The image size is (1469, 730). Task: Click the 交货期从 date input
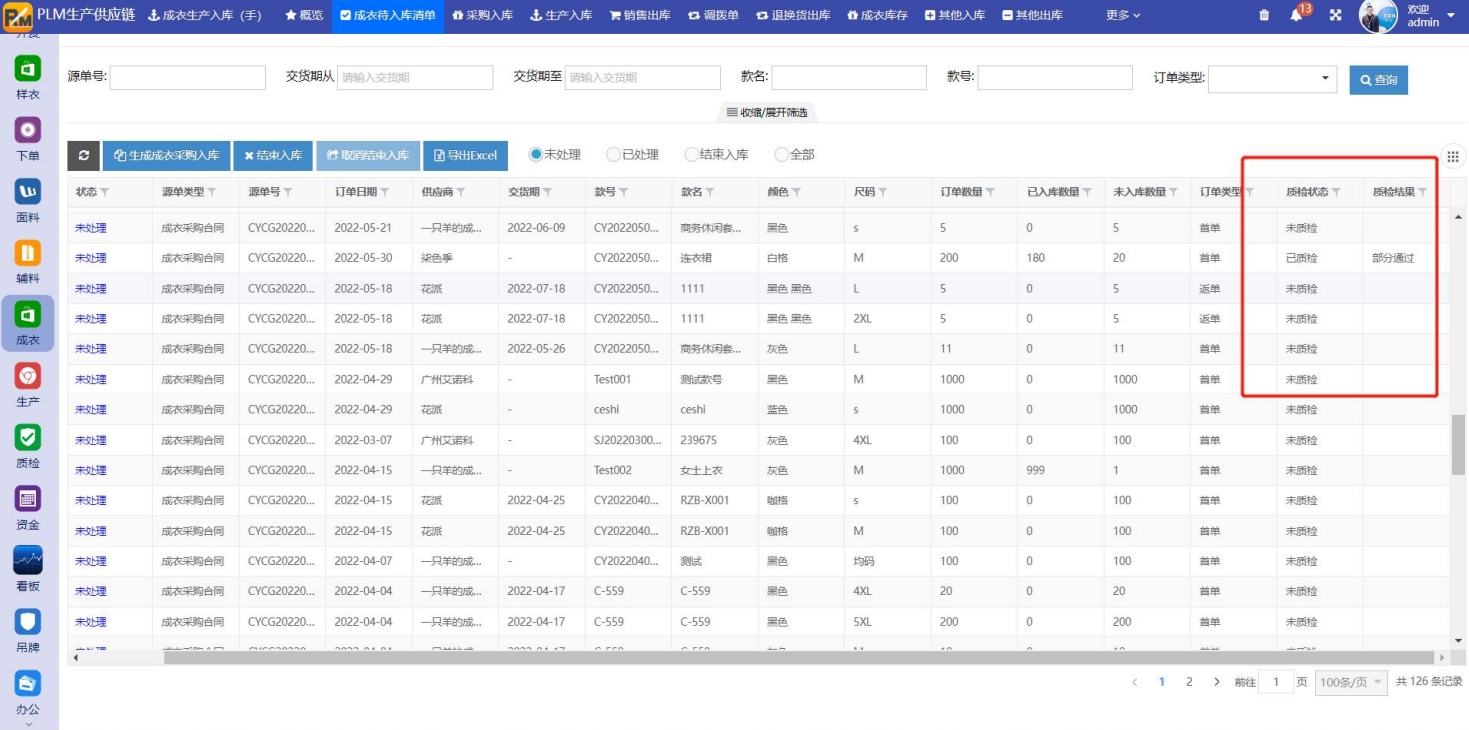click(415, 78)
